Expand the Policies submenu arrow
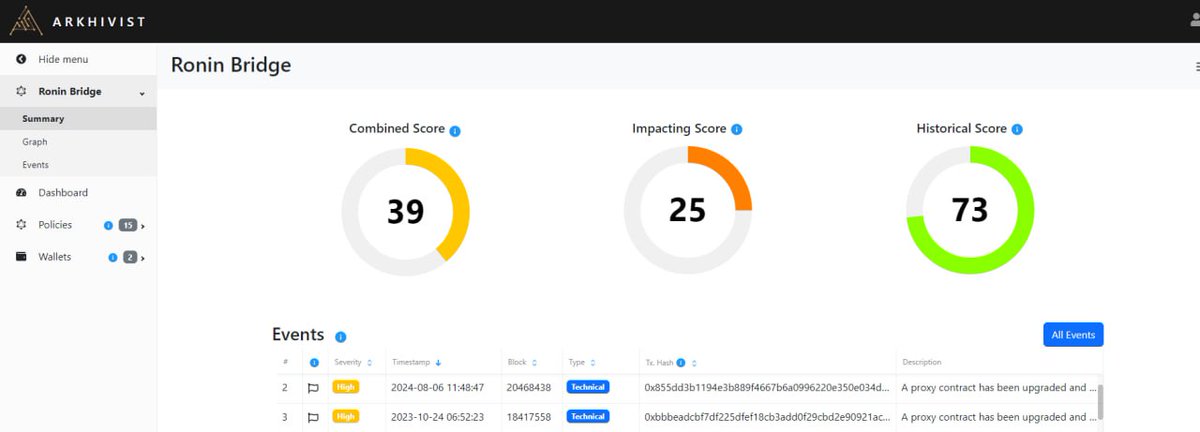The width and height of the screenshot is (1200, 432). click(143, 227)
